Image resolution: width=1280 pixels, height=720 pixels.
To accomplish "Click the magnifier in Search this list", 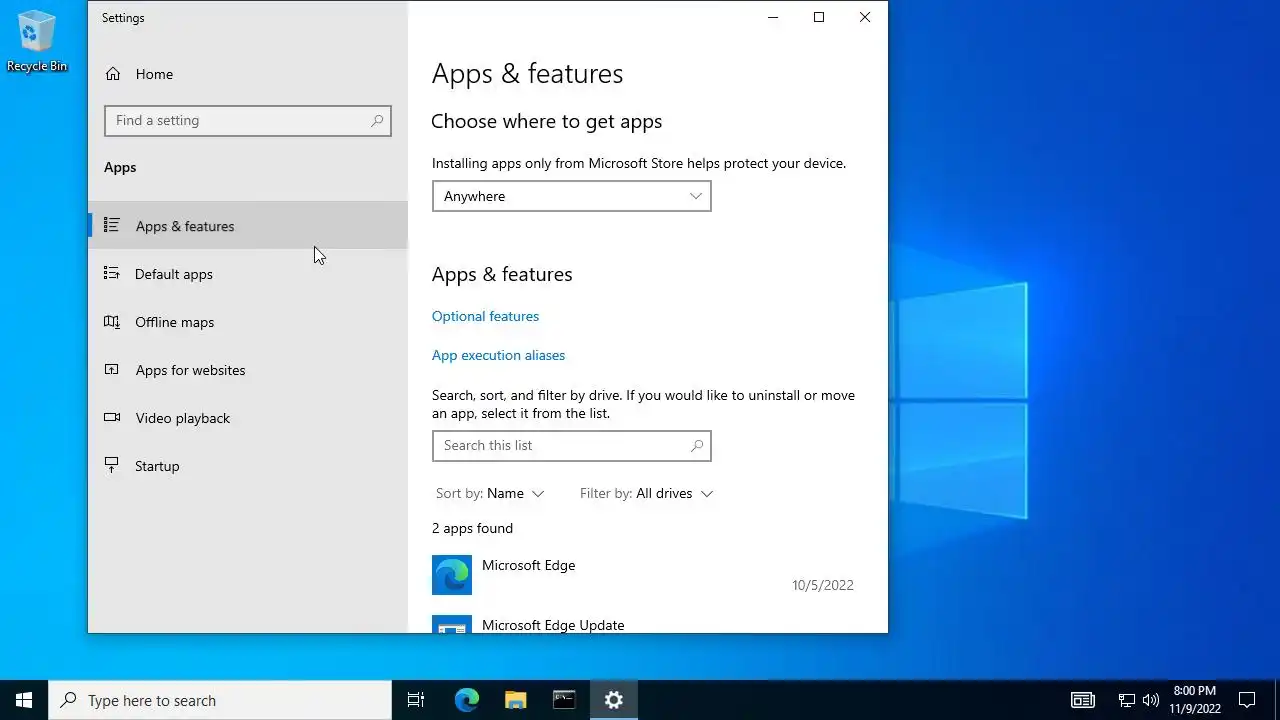I will pos(697,446).
